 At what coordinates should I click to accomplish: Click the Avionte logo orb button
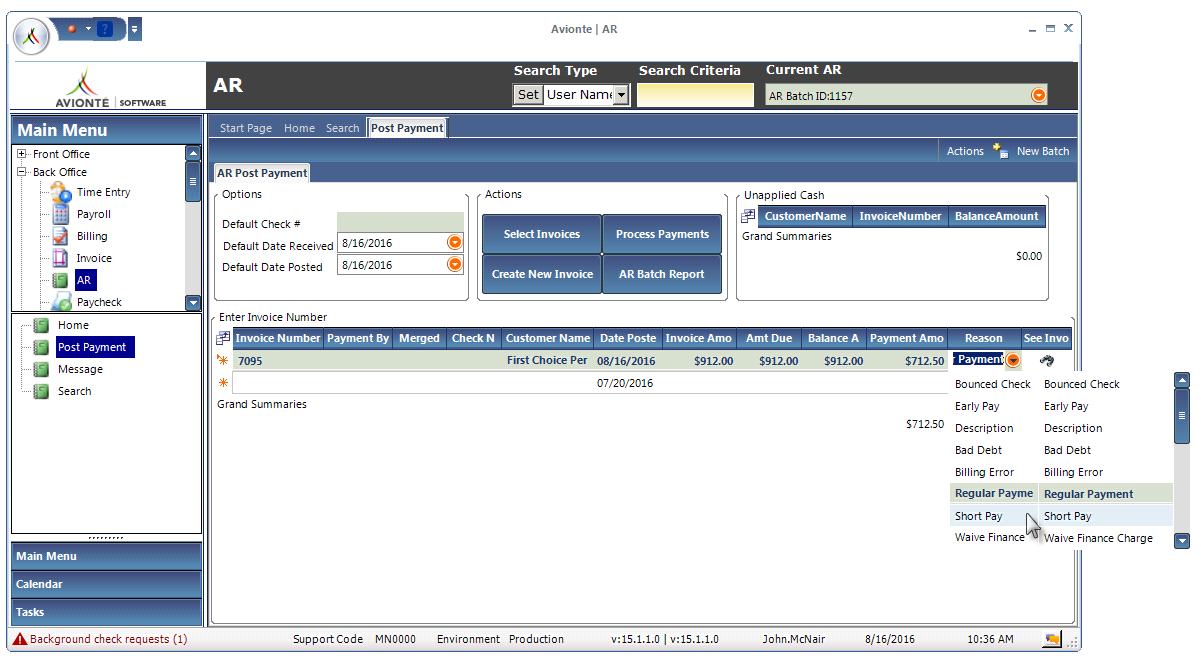(35, 36)
